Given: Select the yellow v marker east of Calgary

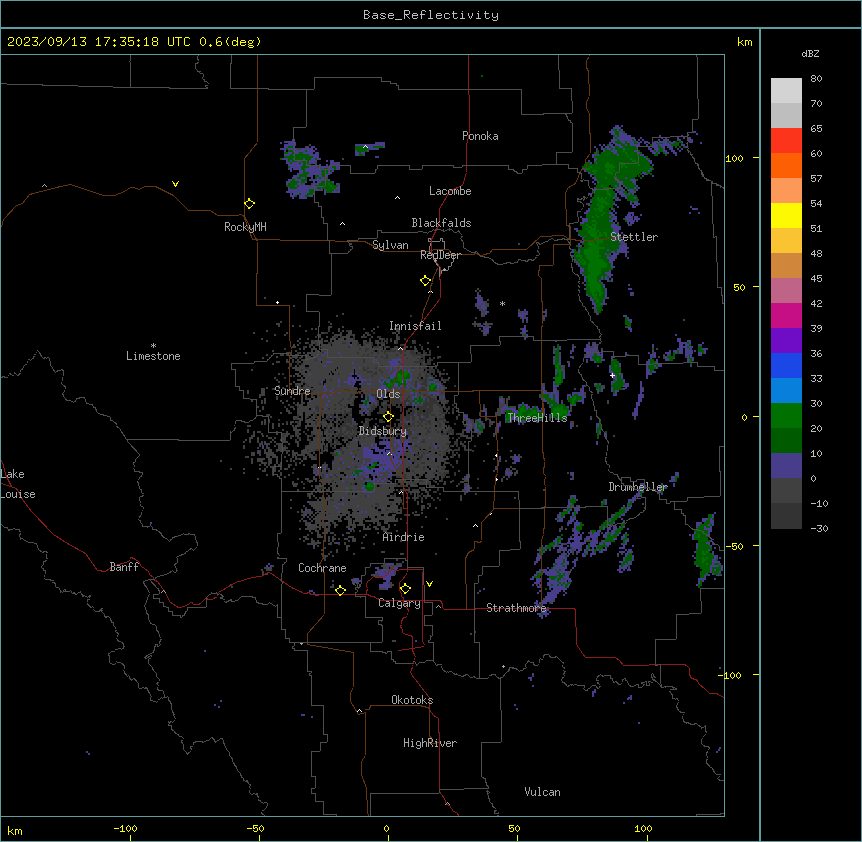Looking at the screenshot, I should click(x=429, y=584).
